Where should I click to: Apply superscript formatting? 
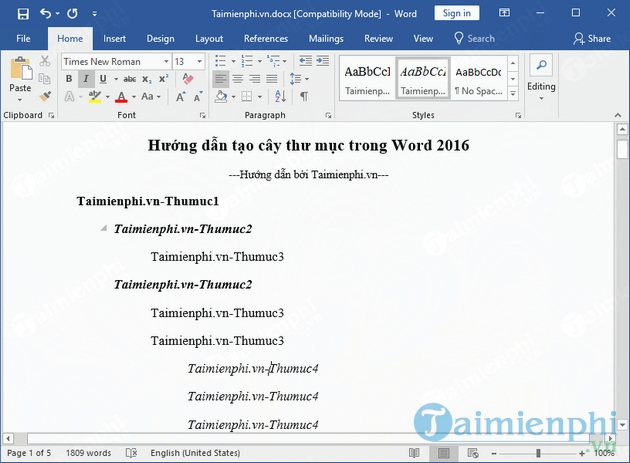coord(164,79)
